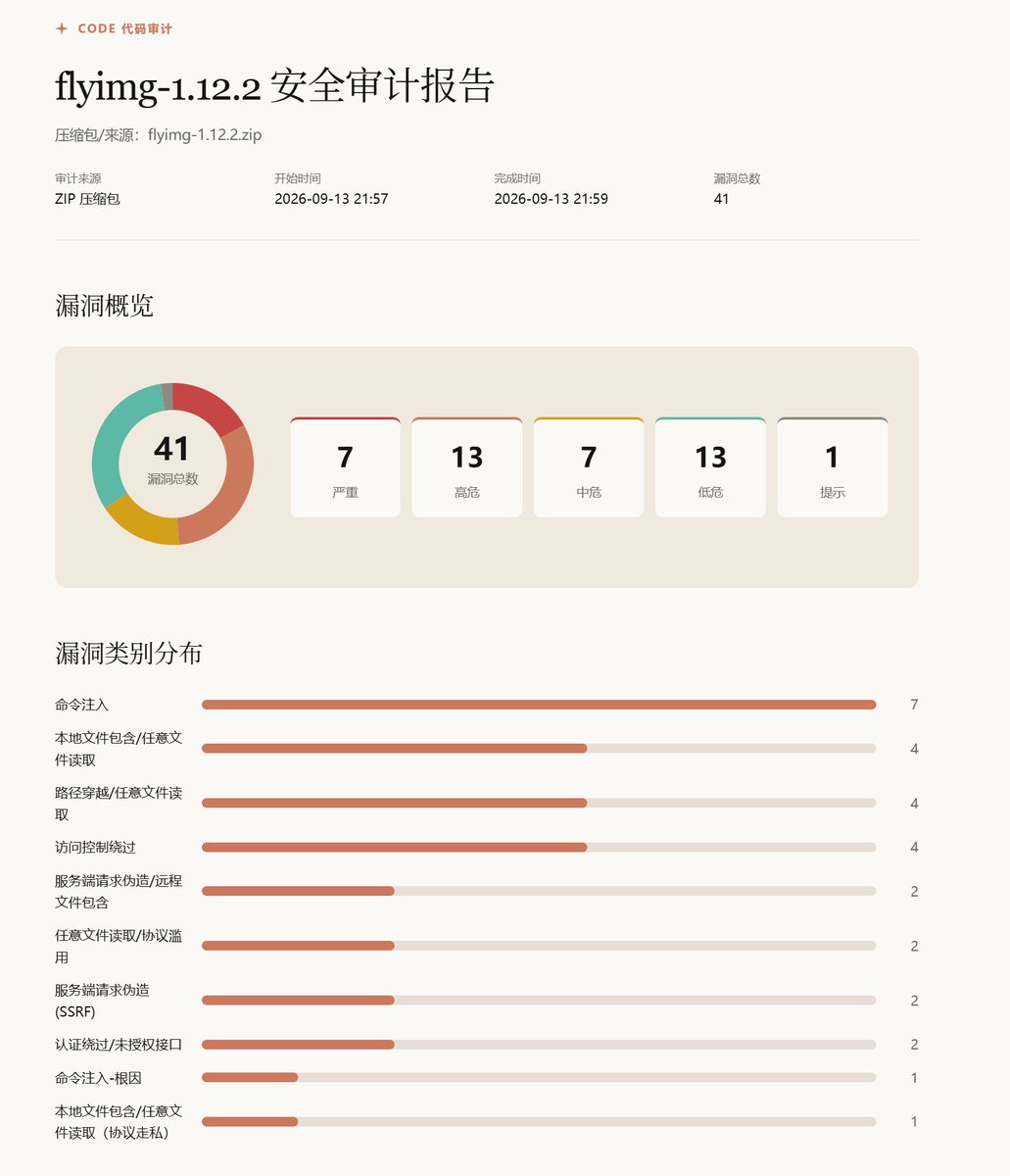Screen dimensions: 1010x1176
Task: Click the count 7 beside 命令注入
Action: point(914,705)
